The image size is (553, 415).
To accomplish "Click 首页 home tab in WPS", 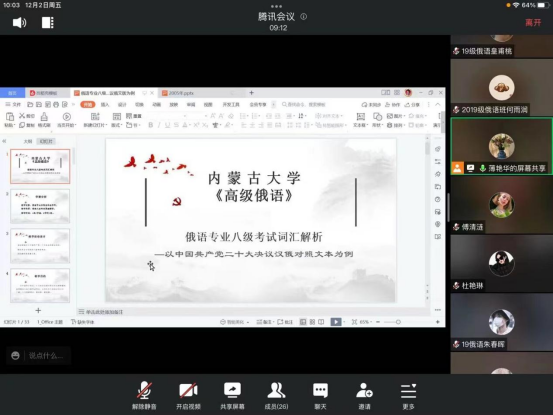I will tap(12, 93).
